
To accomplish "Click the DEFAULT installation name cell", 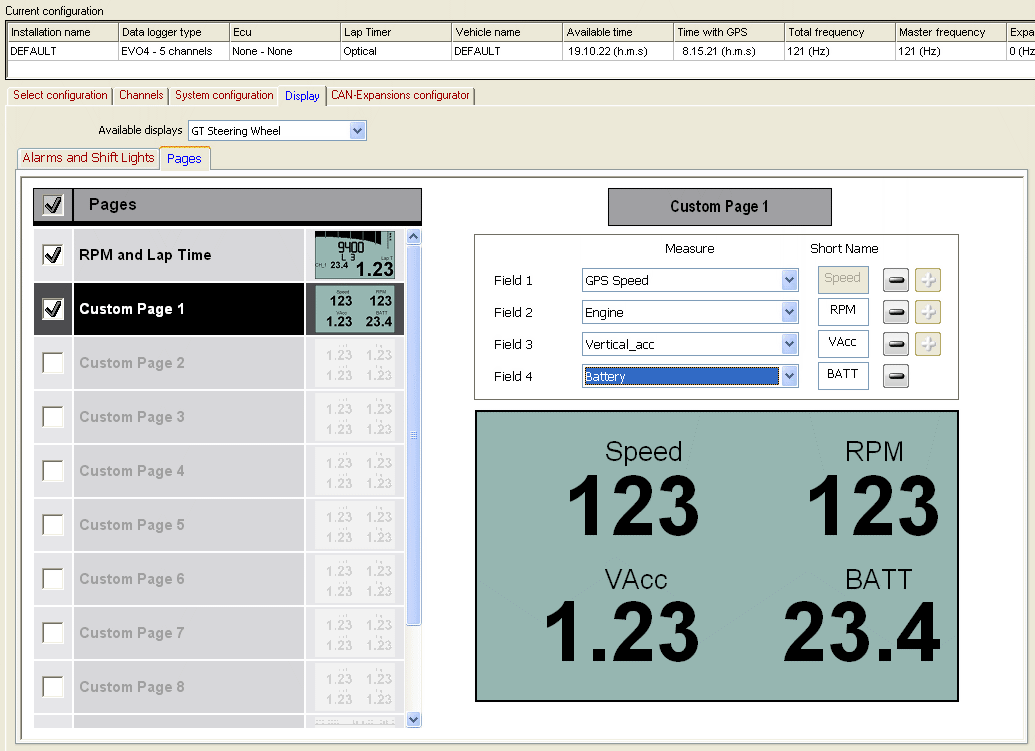I will [x=63, y=51].
